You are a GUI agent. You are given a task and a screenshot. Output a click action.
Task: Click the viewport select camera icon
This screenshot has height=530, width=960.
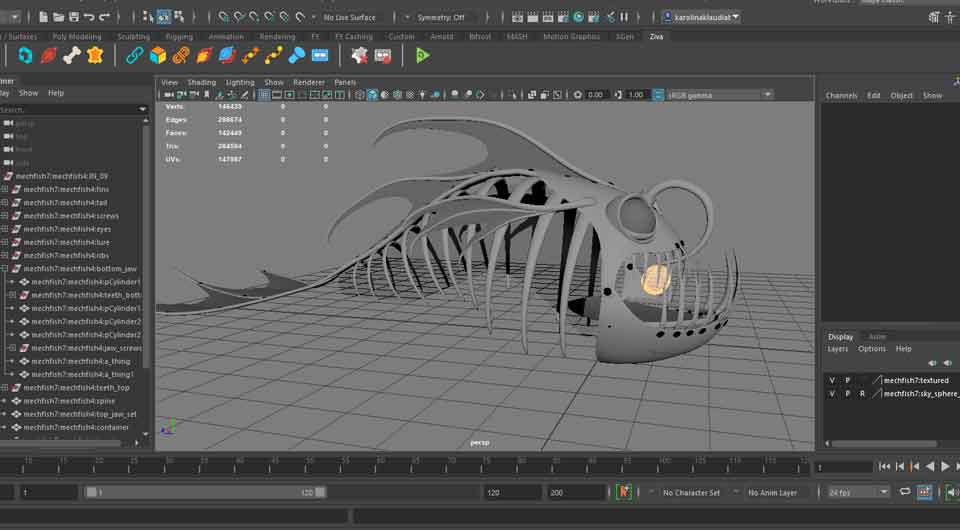click(169, 95)
